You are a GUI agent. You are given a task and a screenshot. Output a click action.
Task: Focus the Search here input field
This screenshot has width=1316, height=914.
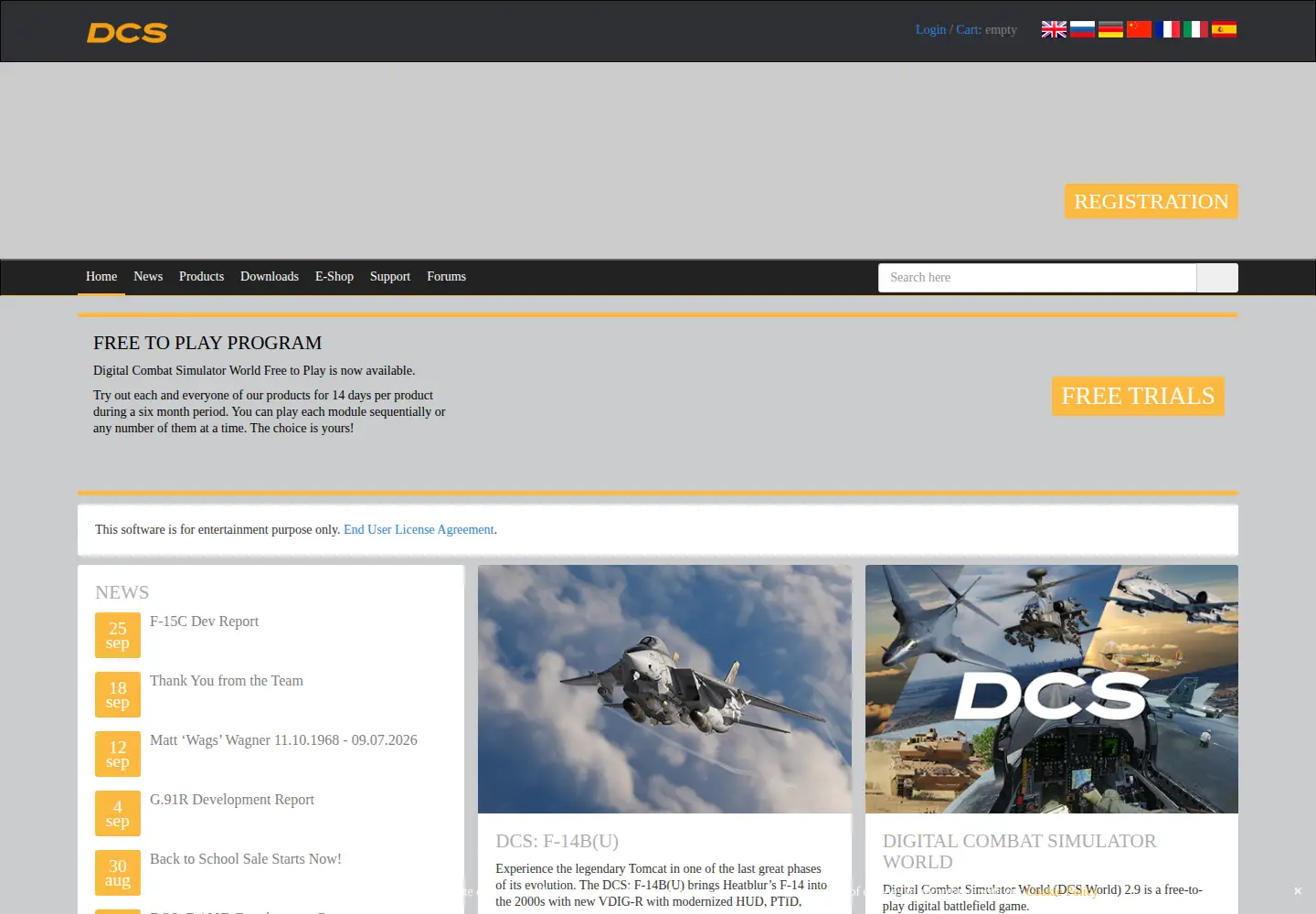coord(1037,278)
